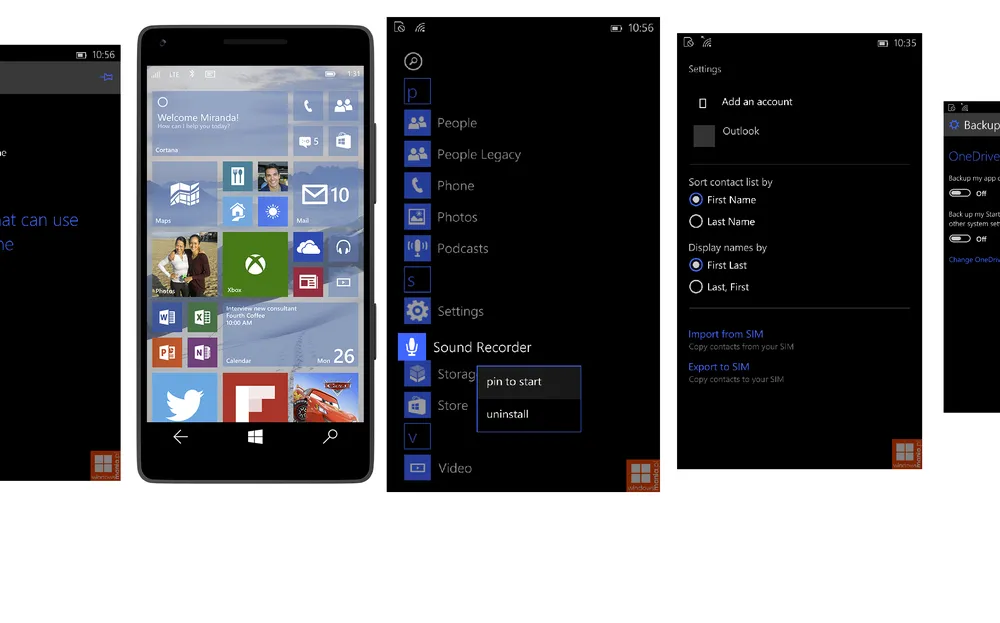
Task: Open the Xbox tile on Start screen
Action: point(255,265)
